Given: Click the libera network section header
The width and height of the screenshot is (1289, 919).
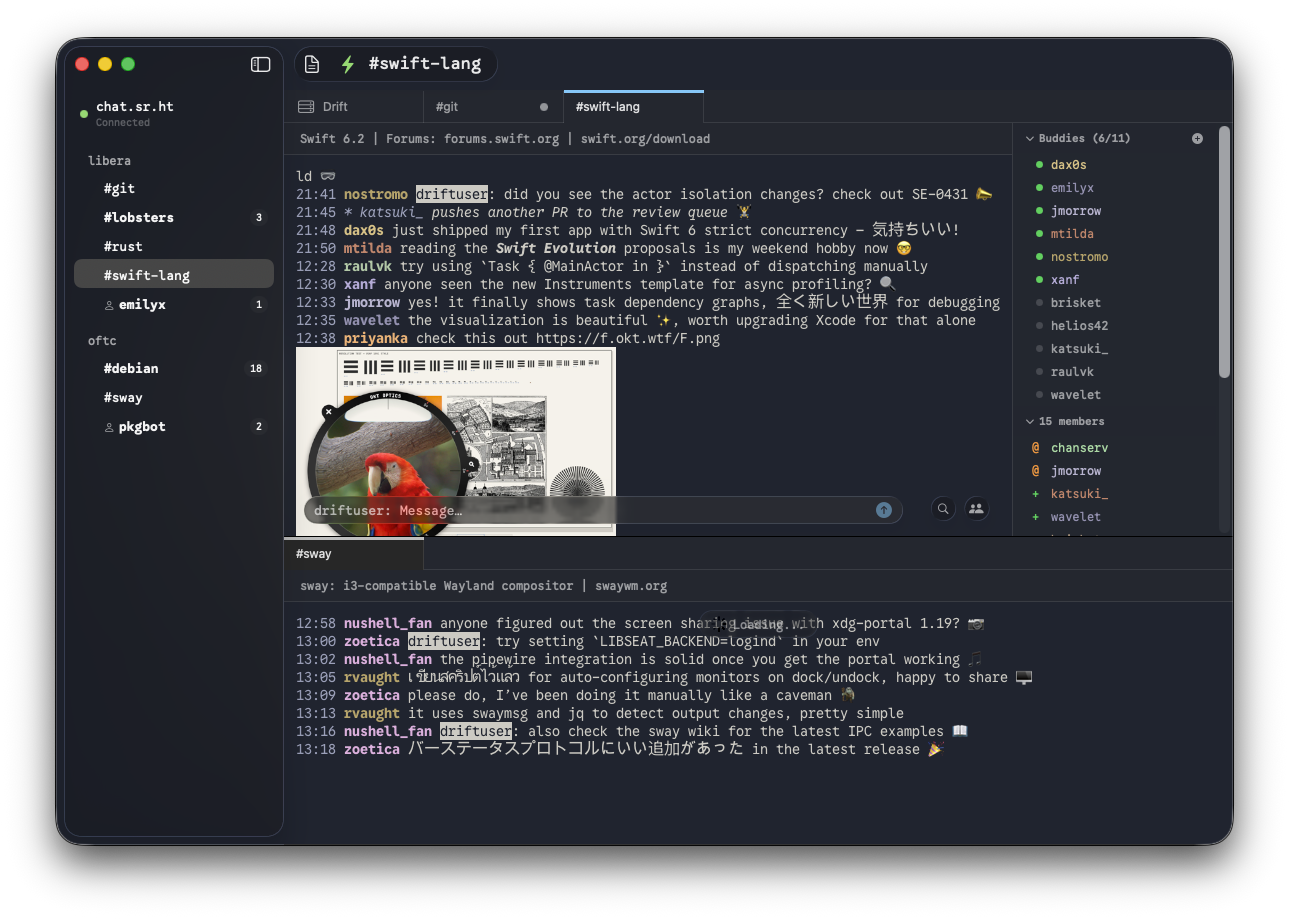Looking at the screenshot, I should [109, 160].
